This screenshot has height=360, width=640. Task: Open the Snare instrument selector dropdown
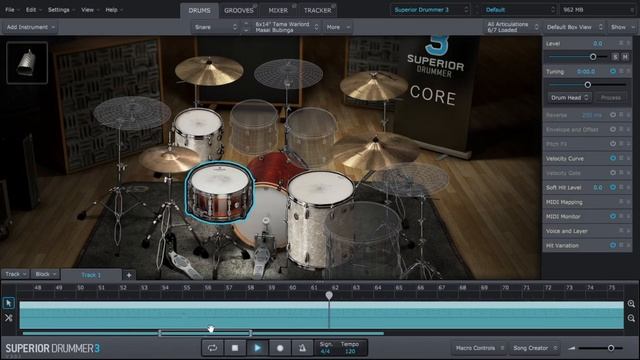215,27
